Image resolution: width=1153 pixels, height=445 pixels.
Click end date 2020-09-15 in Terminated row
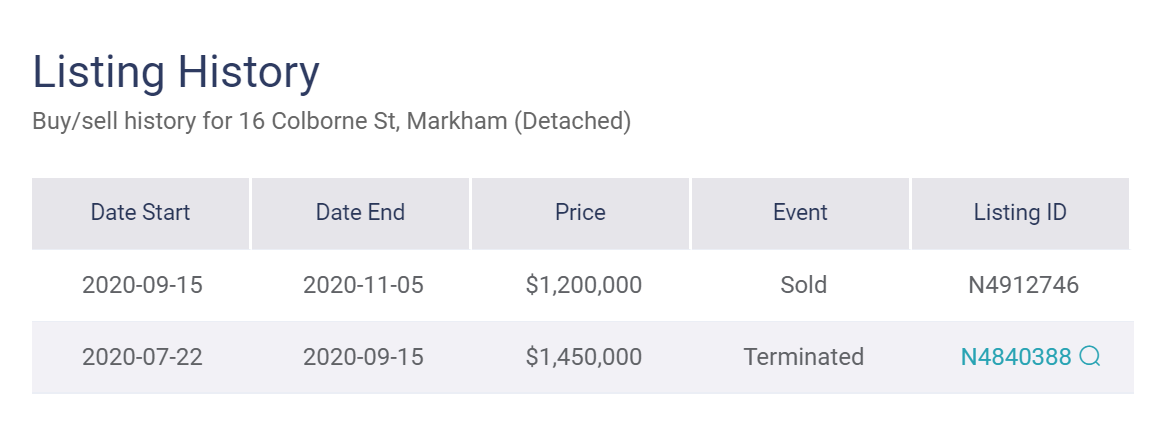coord(363,357)
